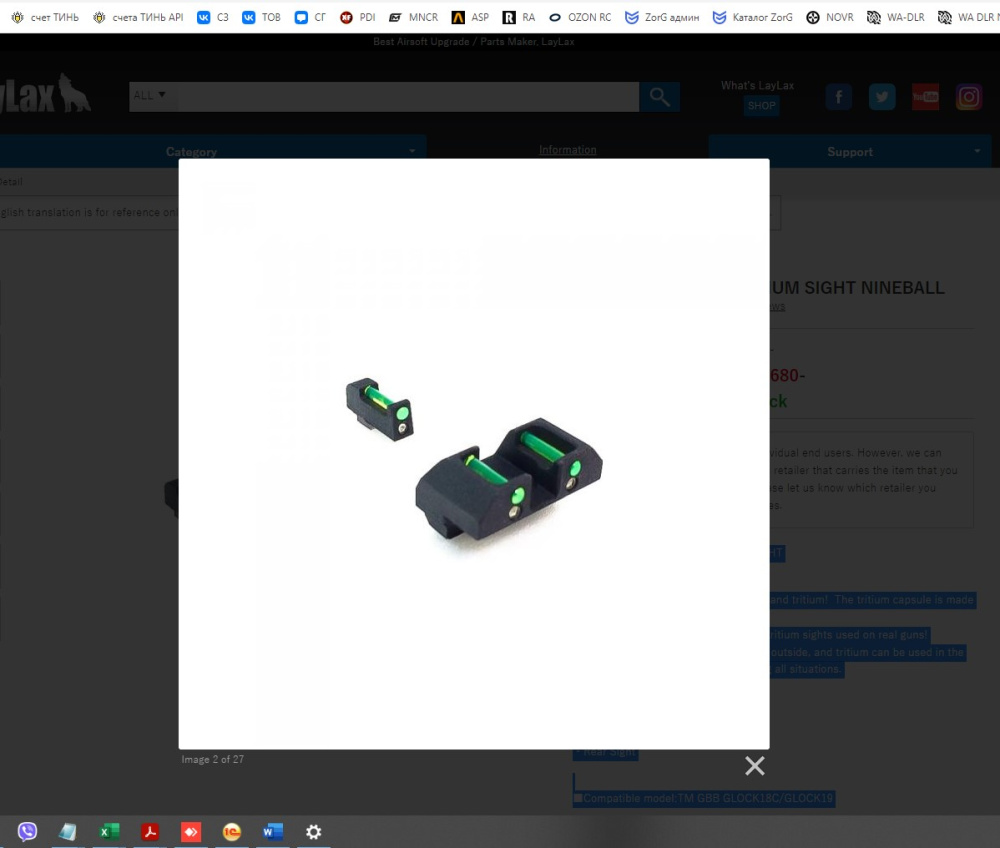The height and width of the screenshot is (848, 1000).
Task: Open the LayLax Instagram icon
Action: coord(969,97)
